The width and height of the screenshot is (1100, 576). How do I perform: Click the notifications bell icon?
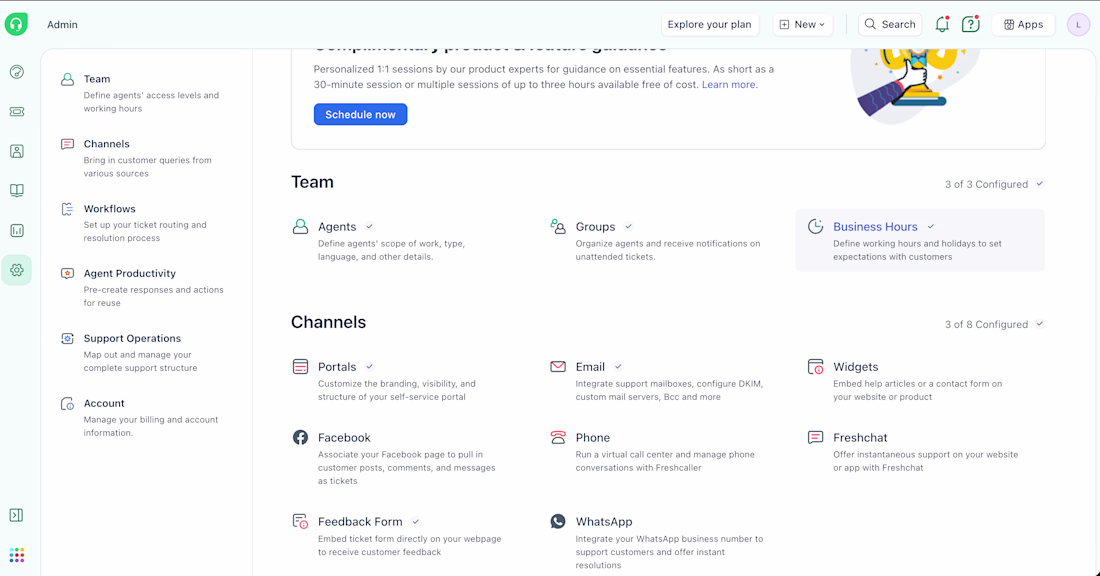pos(942,24)
